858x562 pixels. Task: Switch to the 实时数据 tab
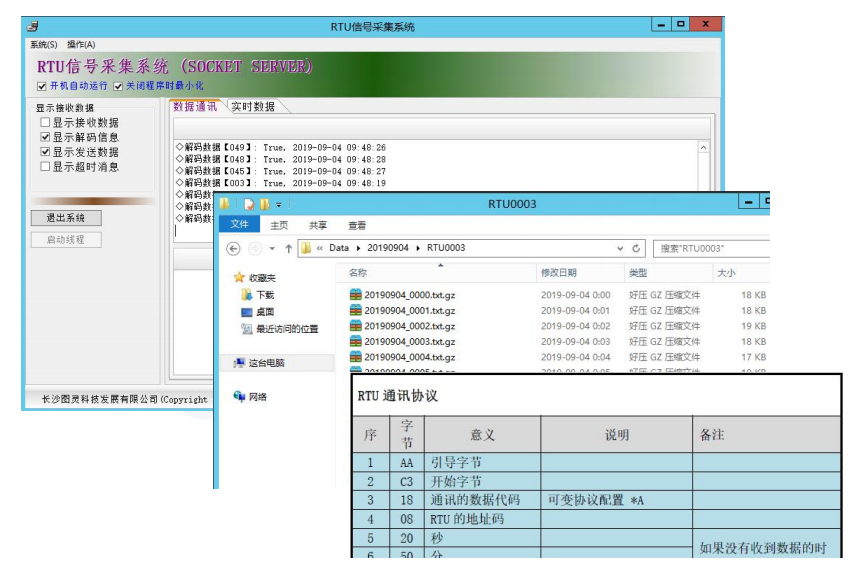[x=252, y=106]
